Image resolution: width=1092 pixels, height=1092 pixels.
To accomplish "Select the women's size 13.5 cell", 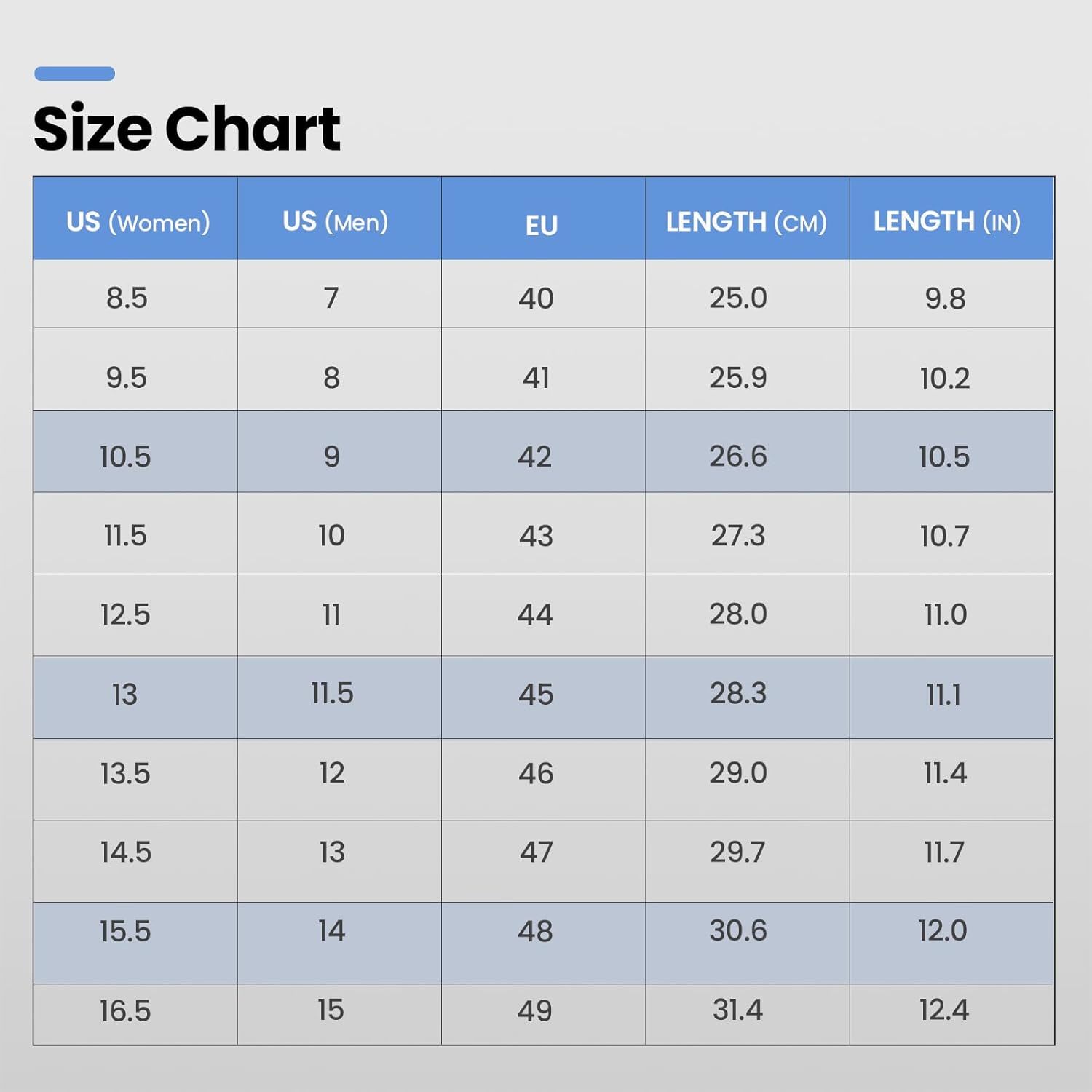I will (x=135, y=780).
